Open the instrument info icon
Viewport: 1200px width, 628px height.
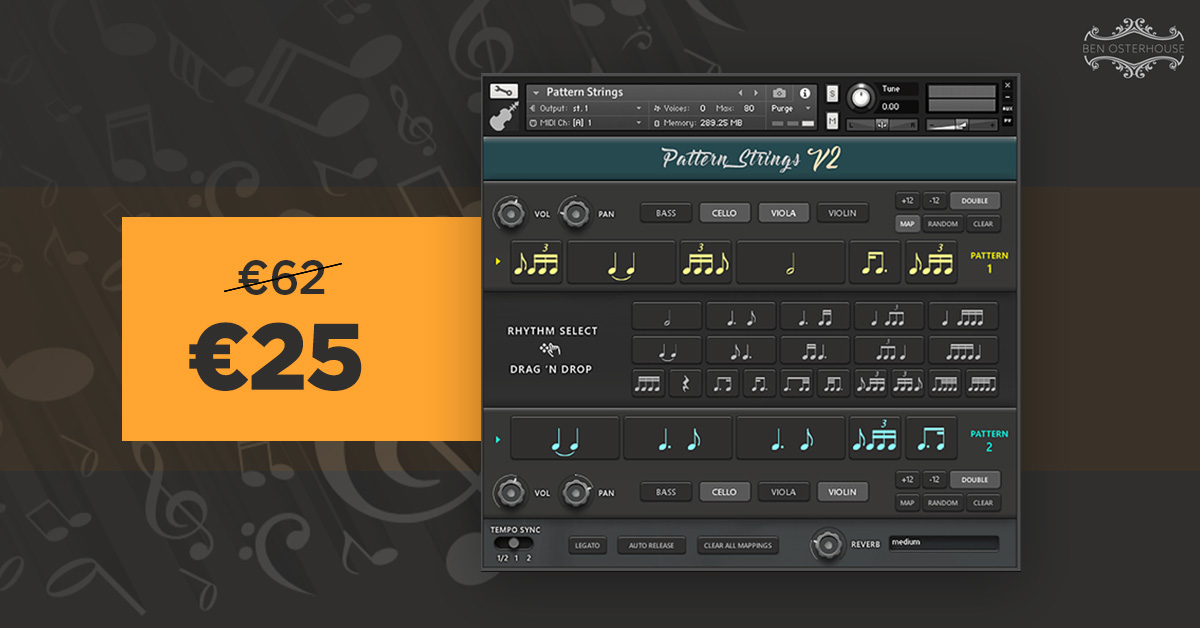[x=805, y=93]
